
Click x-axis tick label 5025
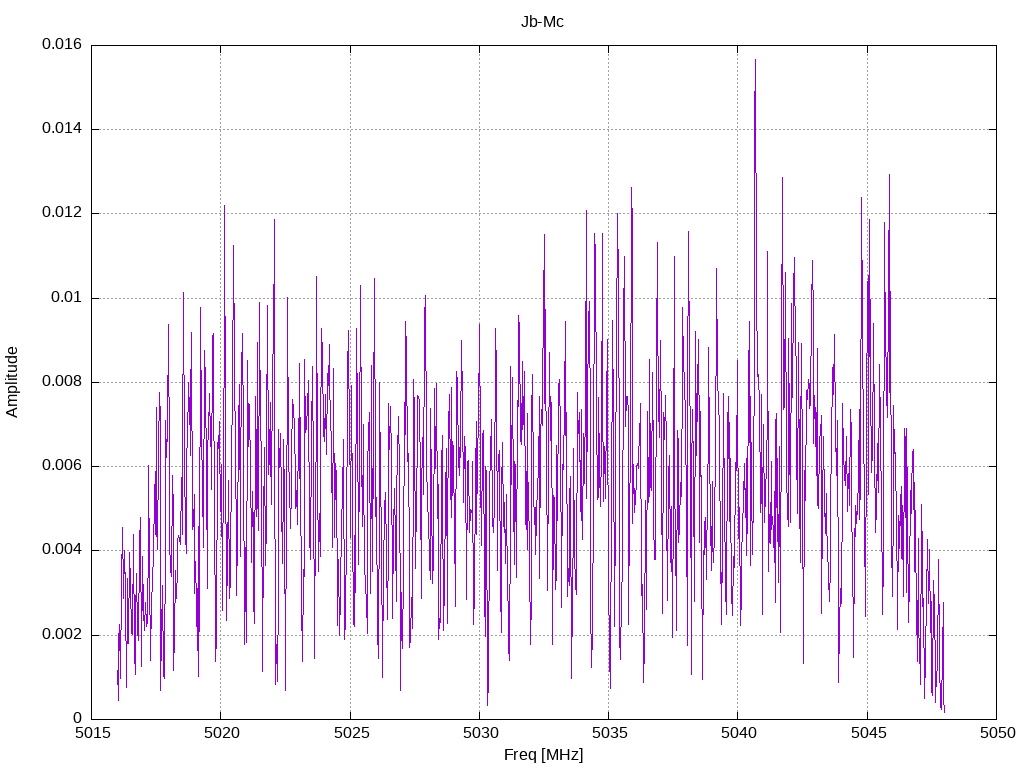[x=351, y=733]
